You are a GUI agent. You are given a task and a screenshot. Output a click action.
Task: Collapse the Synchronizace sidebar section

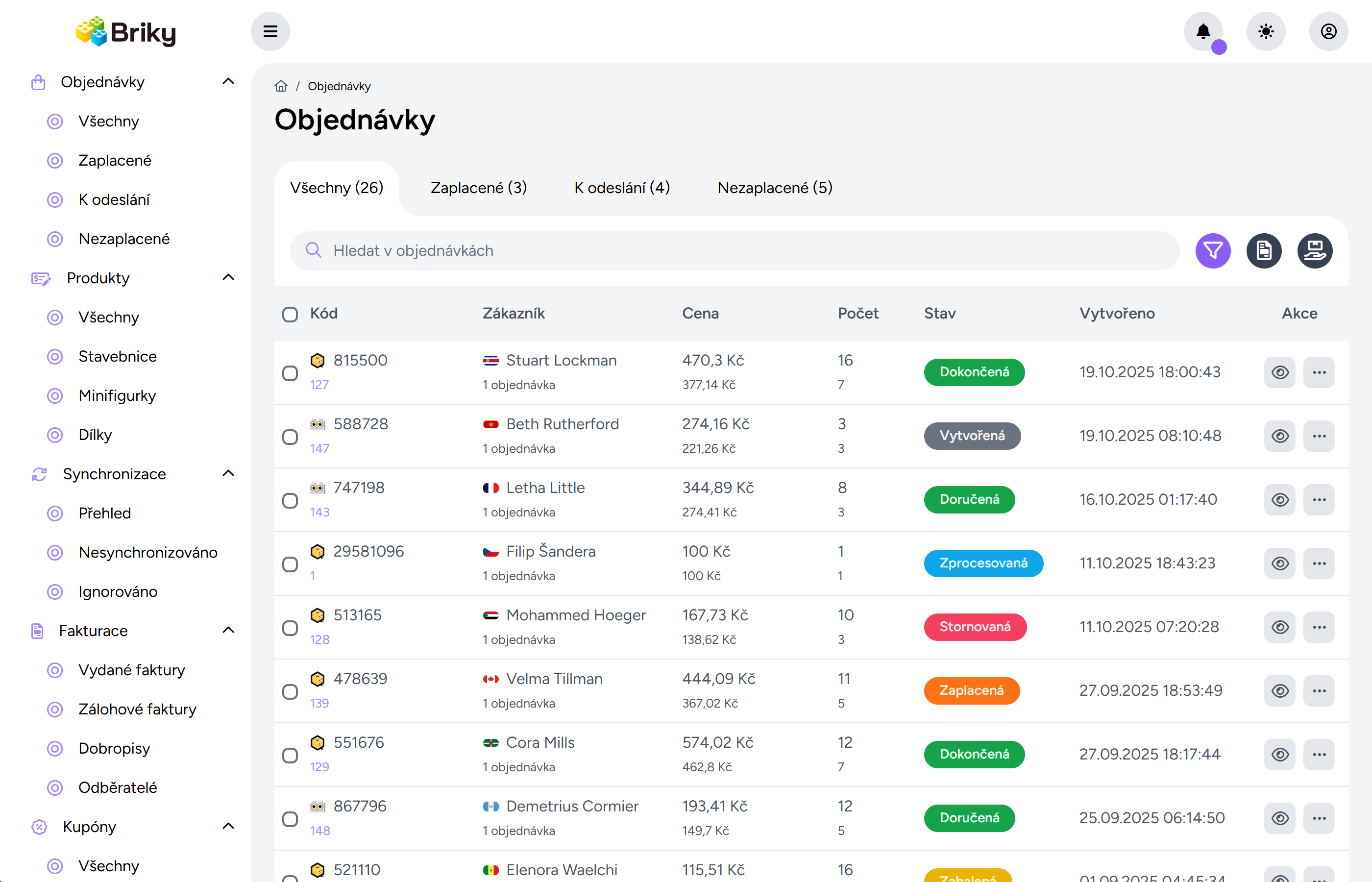click(228, 474)
